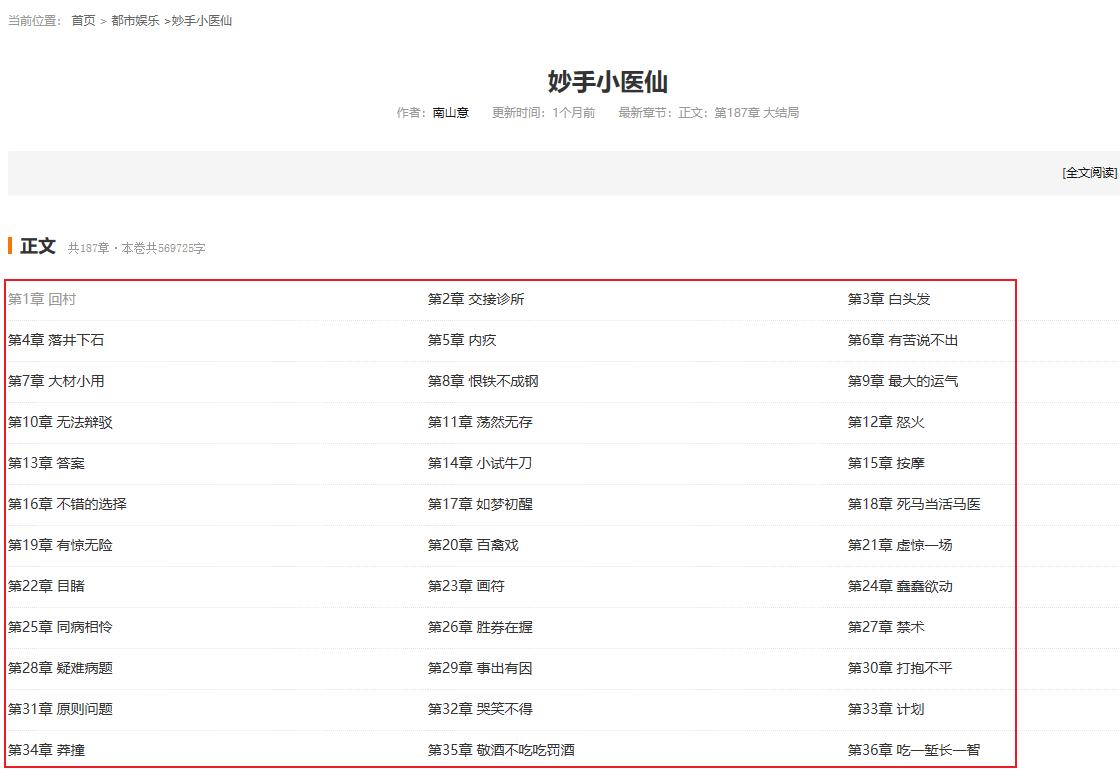
Task: Open chapter 第14章 小试牛刀
Action: click(x=480, y=463)
